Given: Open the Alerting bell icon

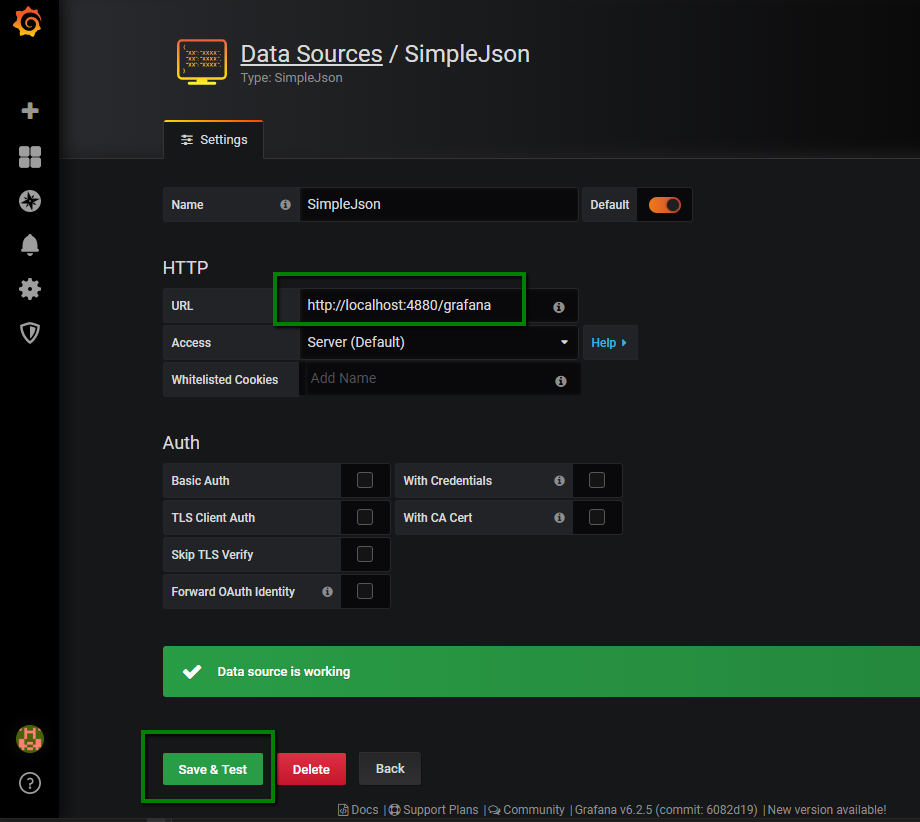Looking at the screenshot, I should click(x=30, y=245).
